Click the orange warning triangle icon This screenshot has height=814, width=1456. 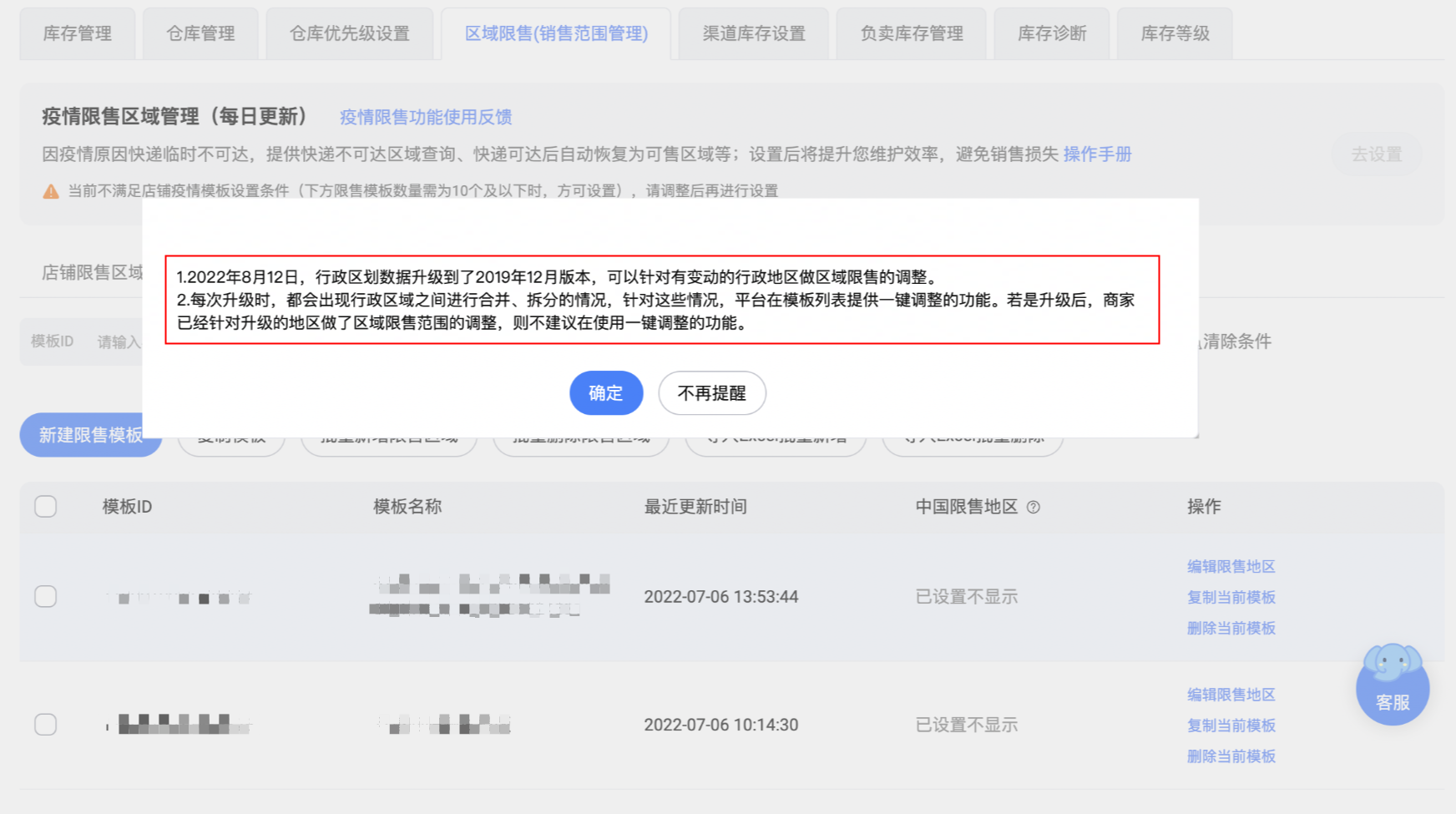point(51,191)
